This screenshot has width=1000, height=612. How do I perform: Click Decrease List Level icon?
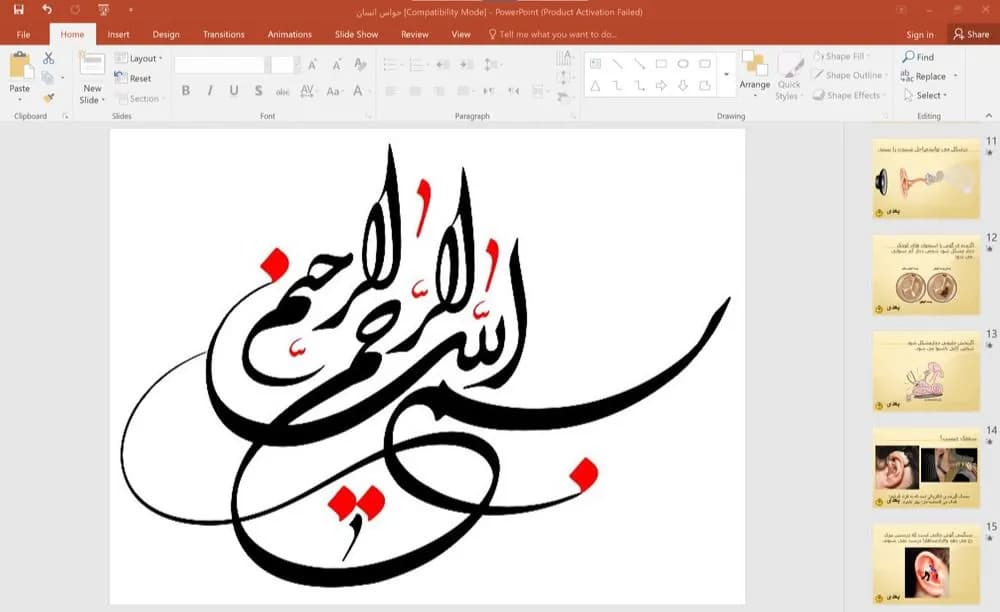pos(443,64)
